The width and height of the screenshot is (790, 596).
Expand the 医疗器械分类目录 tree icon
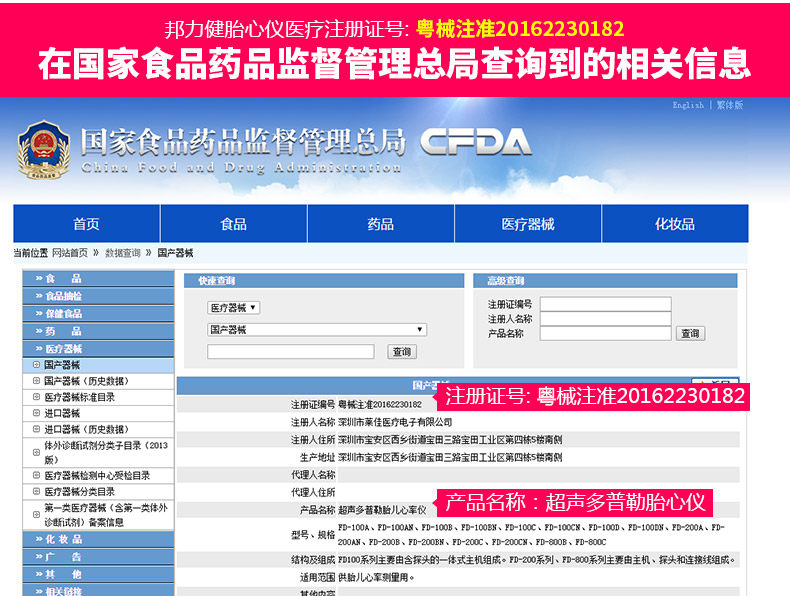coord(36,491)
